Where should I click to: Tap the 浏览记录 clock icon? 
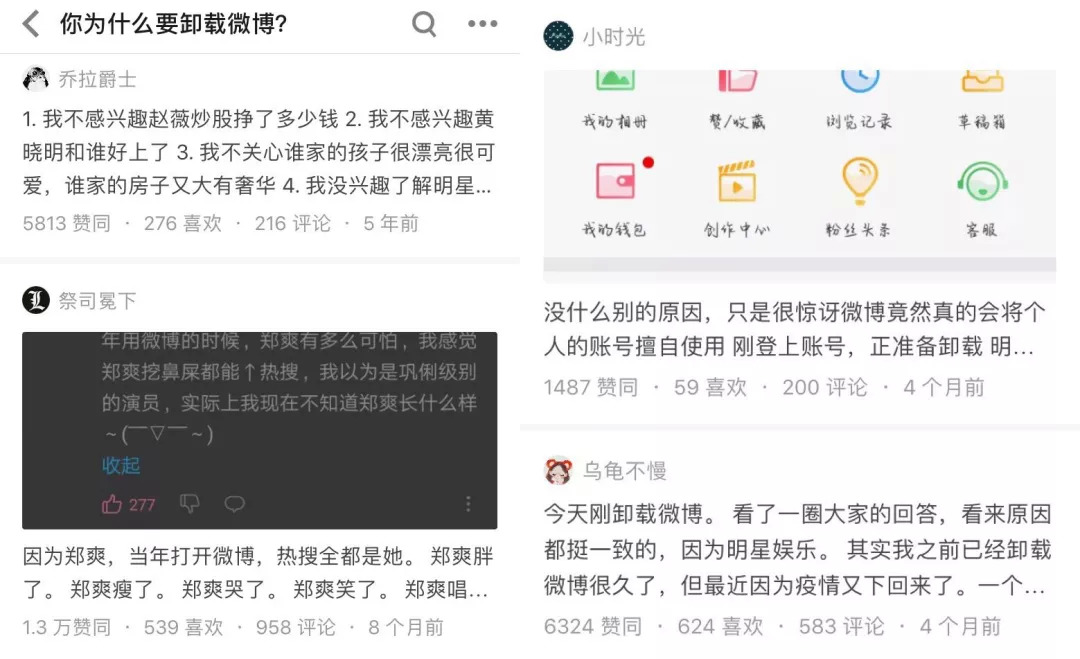pos(860,80)
